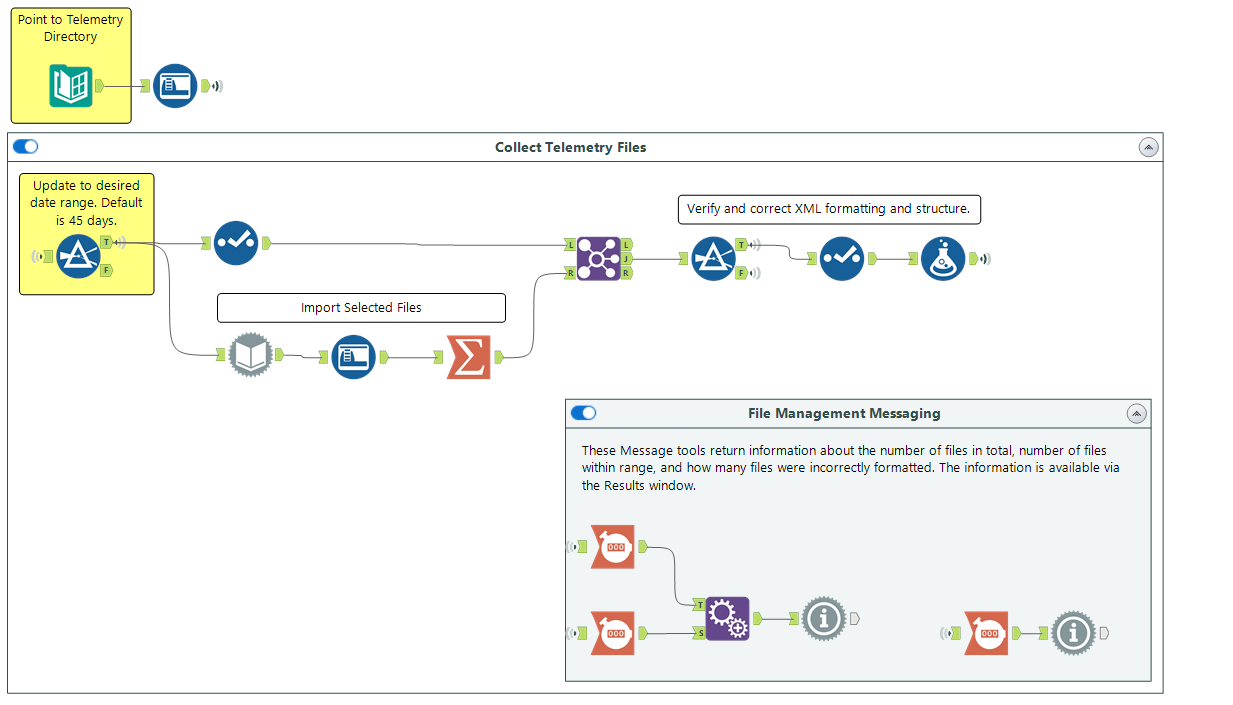The image size is (1233, 705).
Task: Collapse the File Management Messaging container
Action: [1136, 413]
